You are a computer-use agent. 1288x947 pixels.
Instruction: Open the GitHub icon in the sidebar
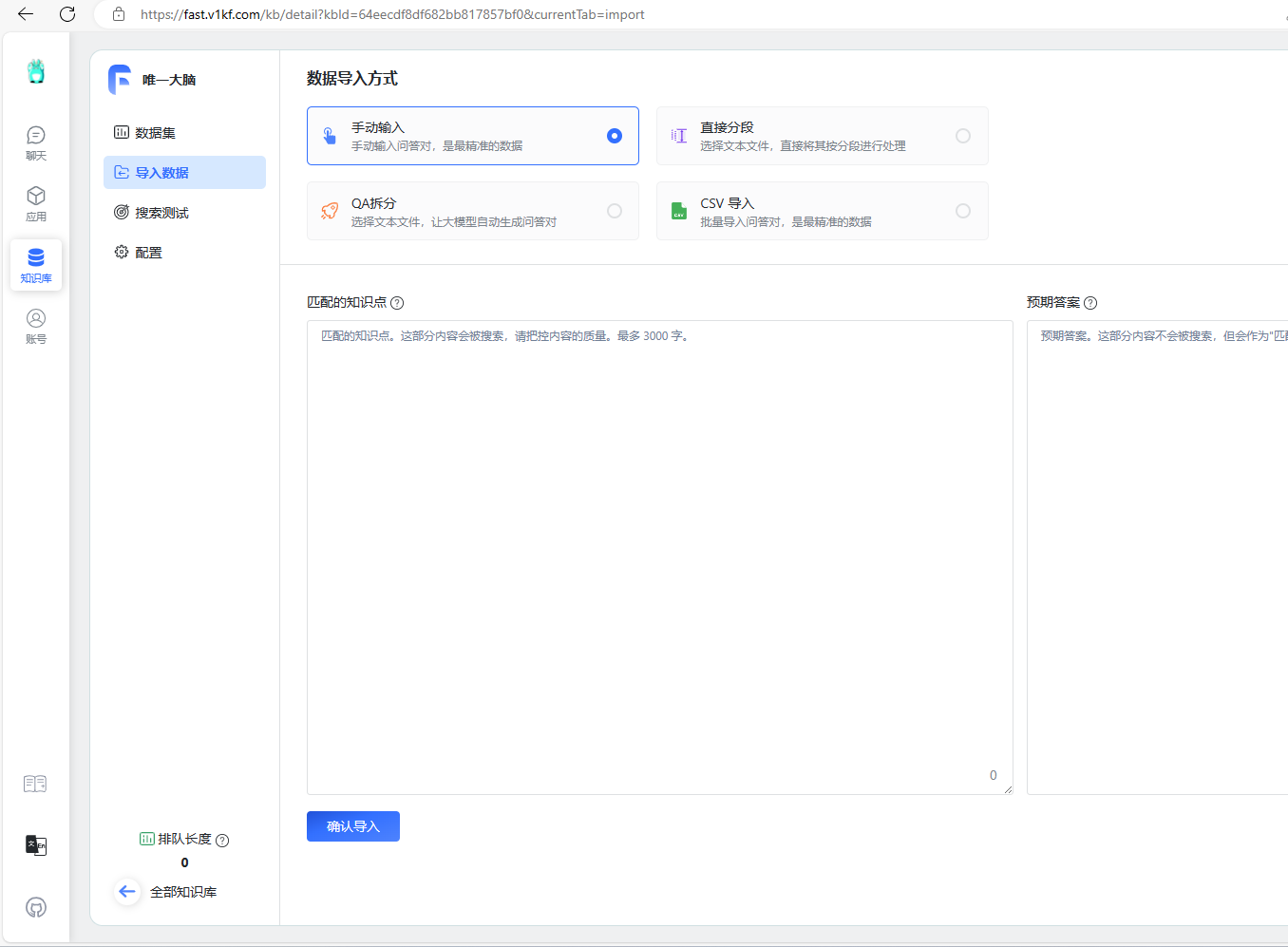pos(36,907)
